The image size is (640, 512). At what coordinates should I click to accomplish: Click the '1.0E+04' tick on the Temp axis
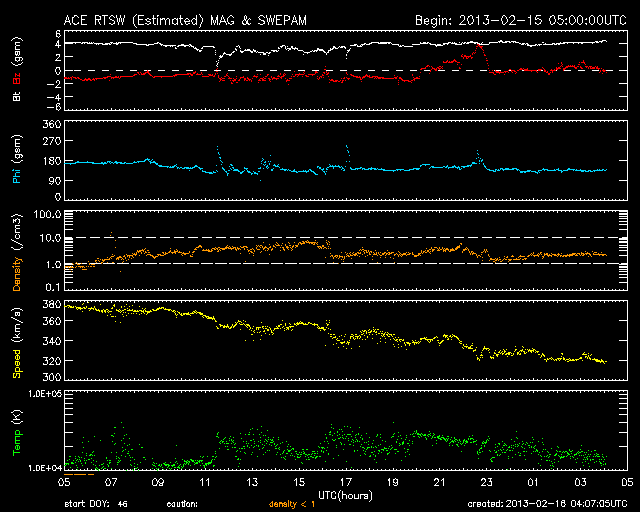[45, 468]
